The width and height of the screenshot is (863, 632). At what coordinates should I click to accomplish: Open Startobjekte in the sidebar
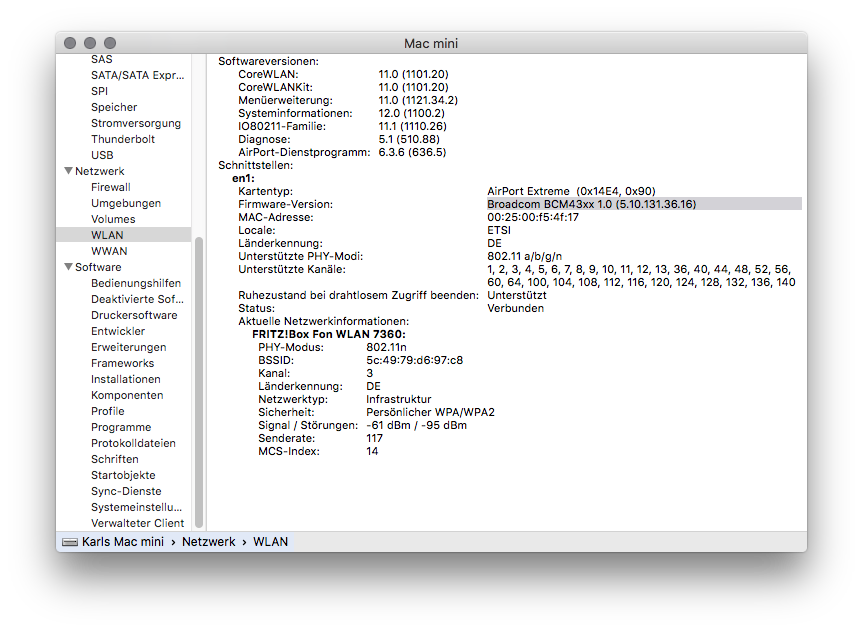click(123, 475)
